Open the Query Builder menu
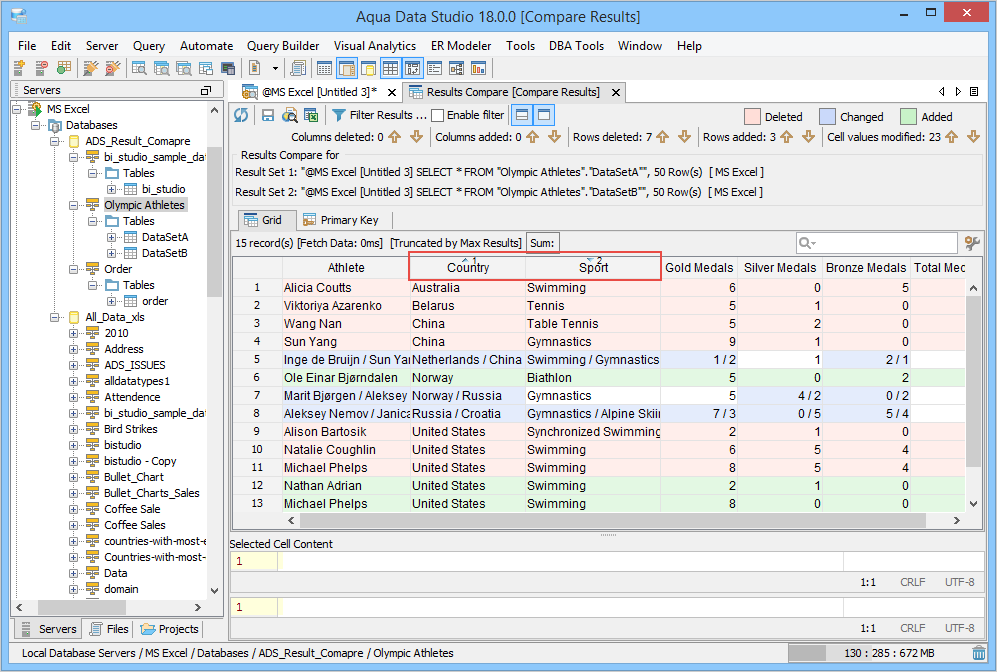The image size is (997, 672). tap(283, 46)
